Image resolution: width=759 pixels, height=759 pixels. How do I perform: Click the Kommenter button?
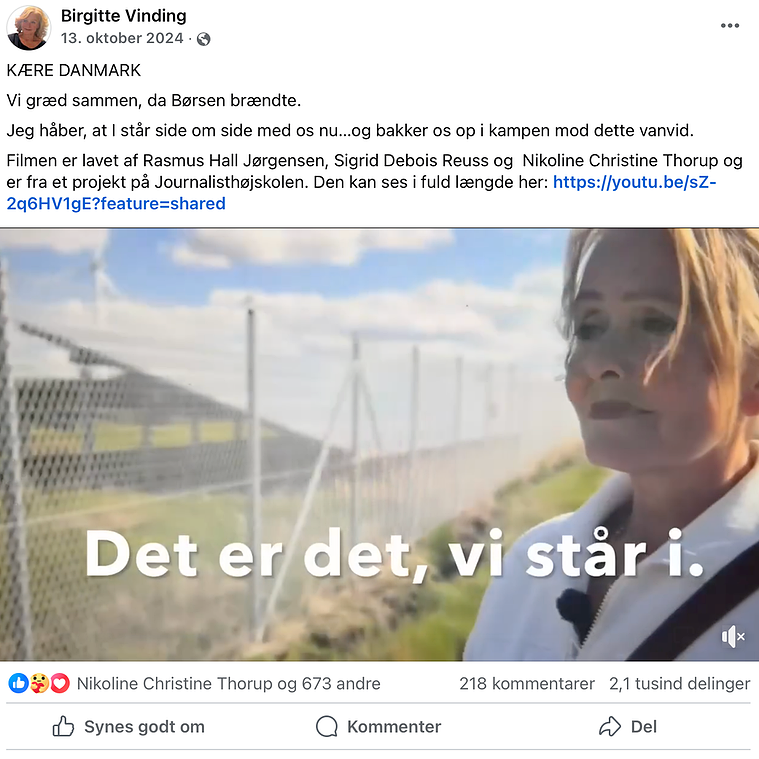point(379,727)
